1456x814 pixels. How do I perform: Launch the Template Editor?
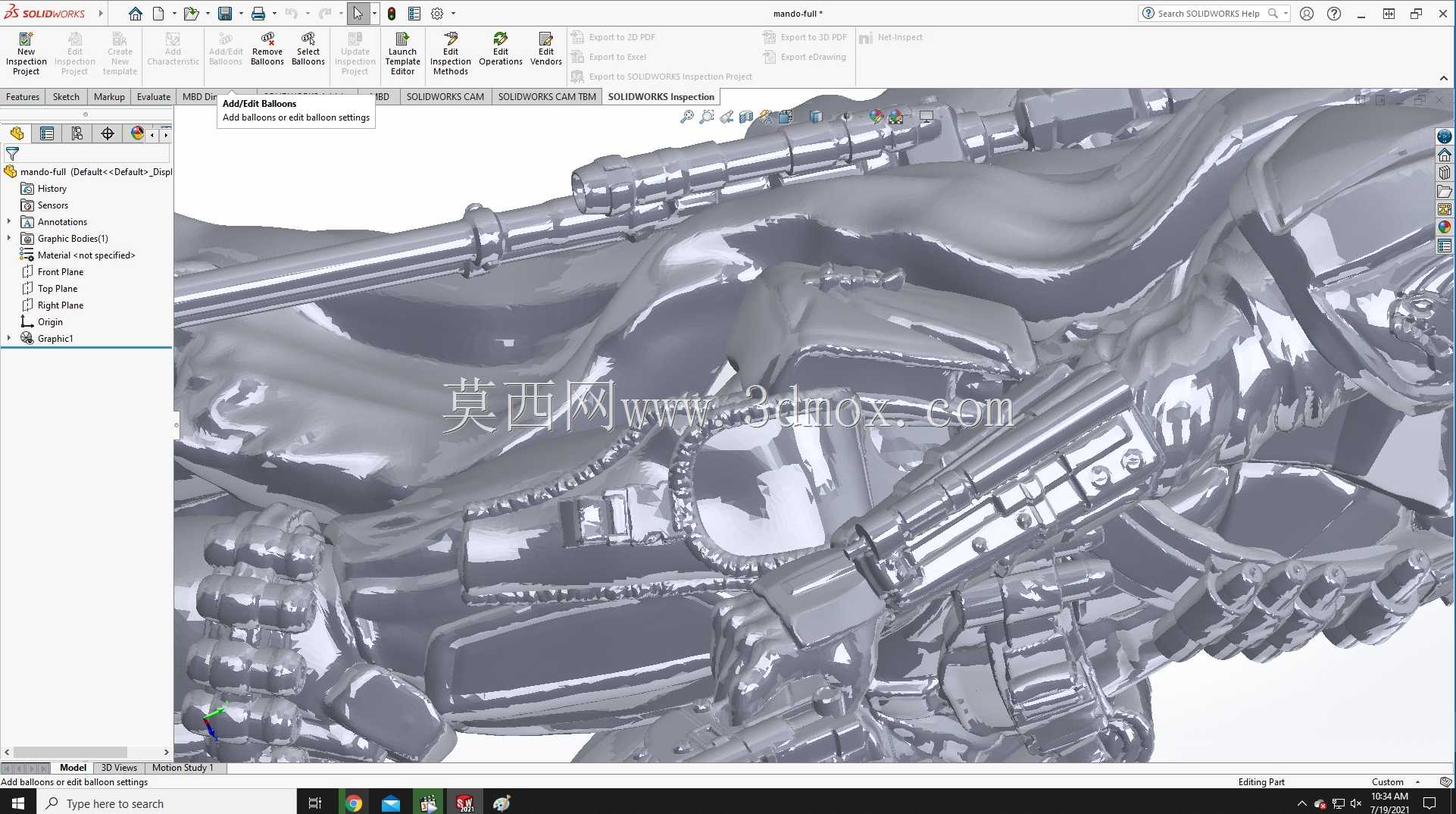pos(402,53)
